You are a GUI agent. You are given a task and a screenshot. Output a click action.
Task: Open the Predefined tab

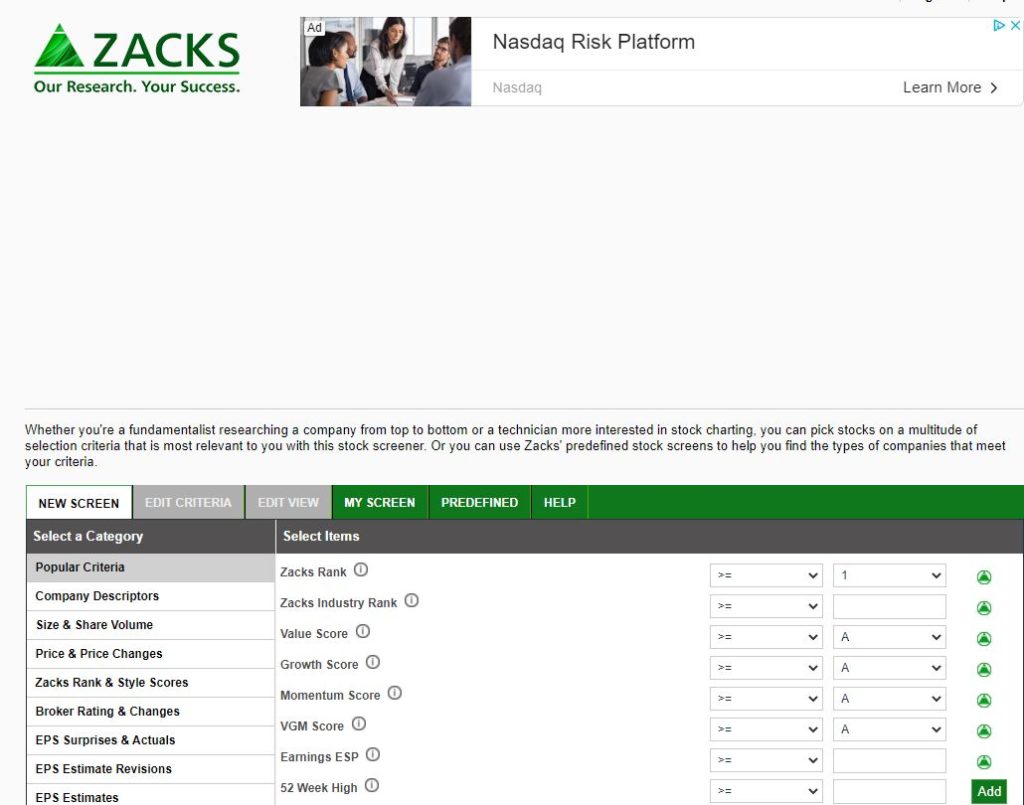point(479,502)
